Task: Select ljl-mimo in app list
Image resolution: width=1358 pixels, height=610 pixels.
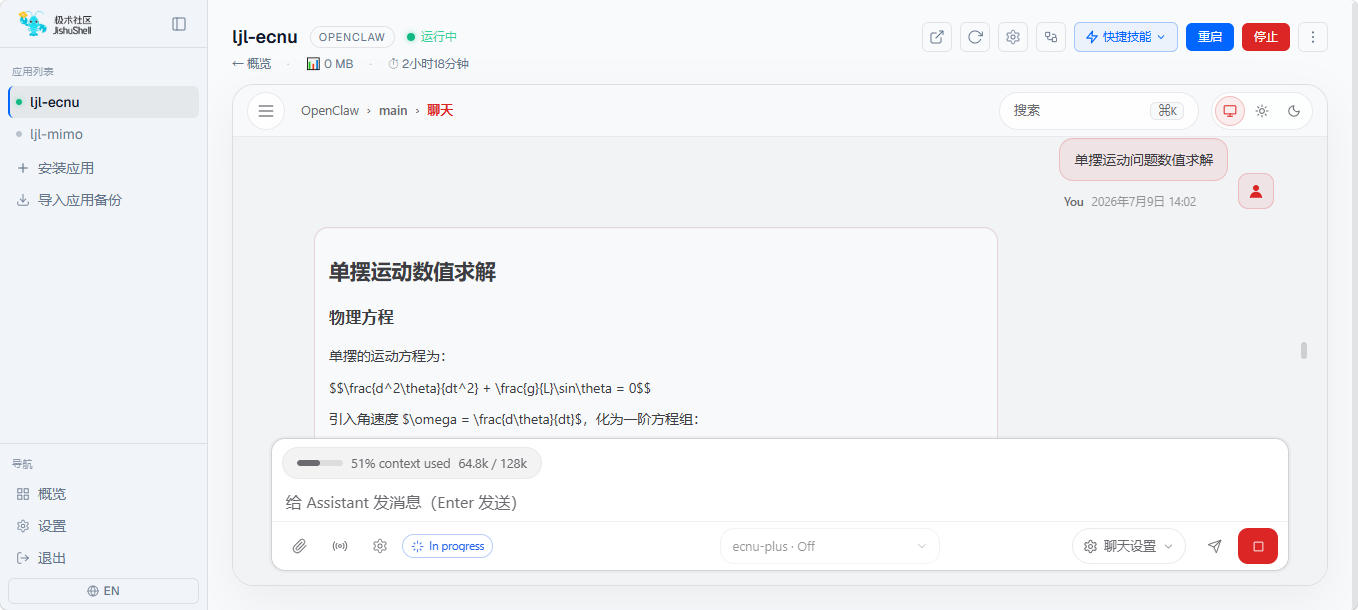Action: pos(104,134)
